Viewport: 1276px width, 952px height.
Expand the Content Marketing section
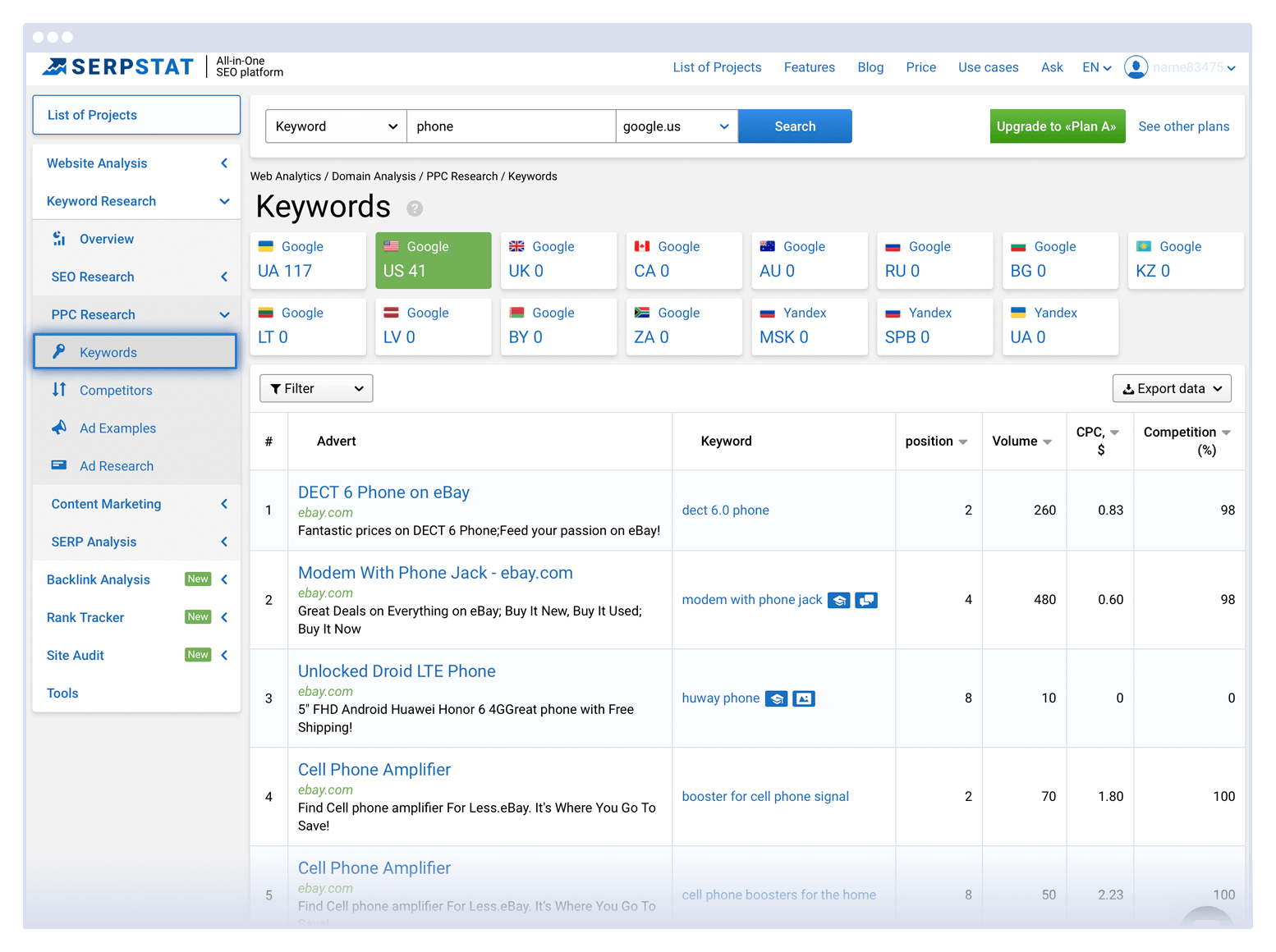coord(136,504)
